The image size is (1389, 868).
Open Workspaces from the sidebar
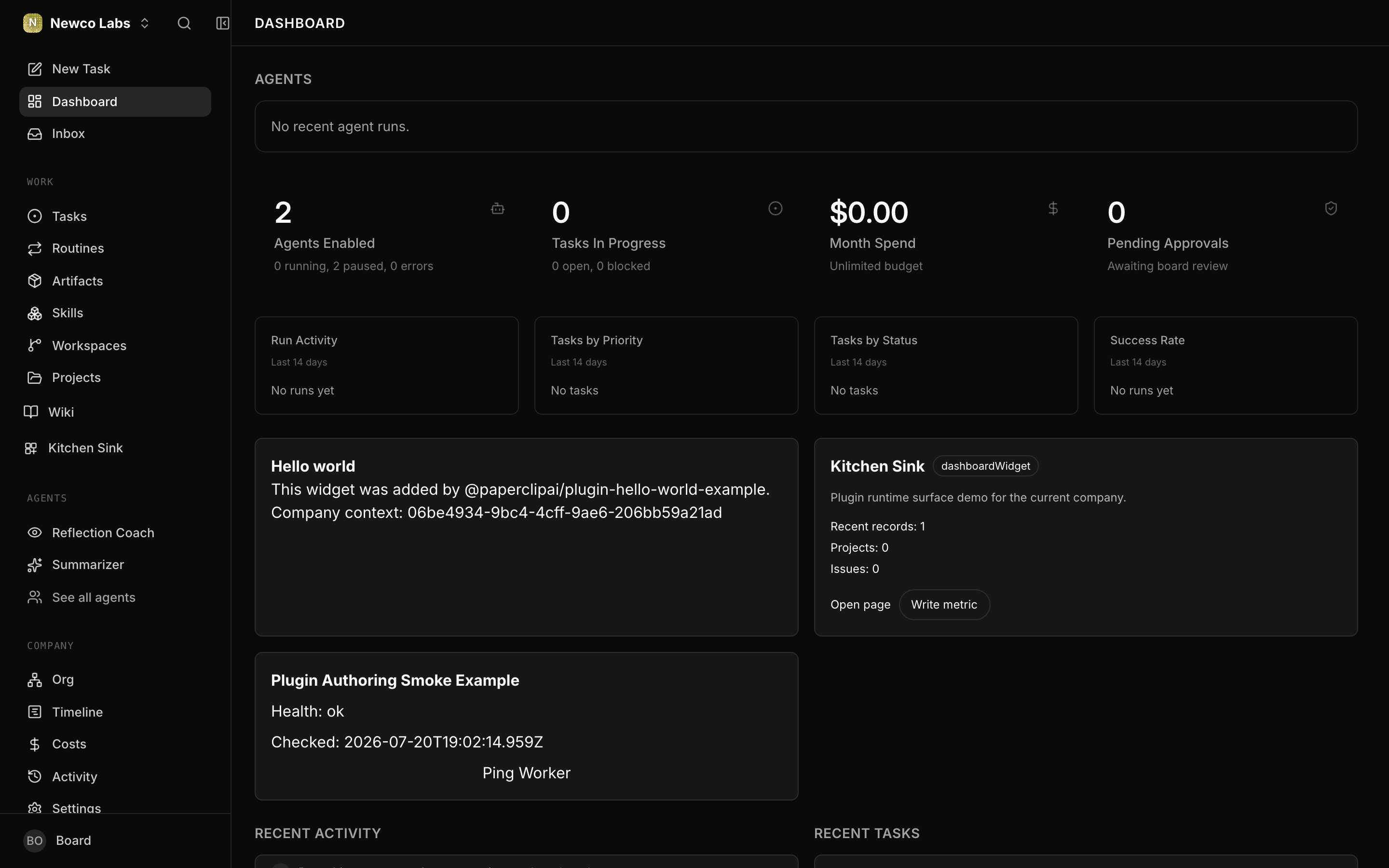pyautogui.click(x=115, y=345)
